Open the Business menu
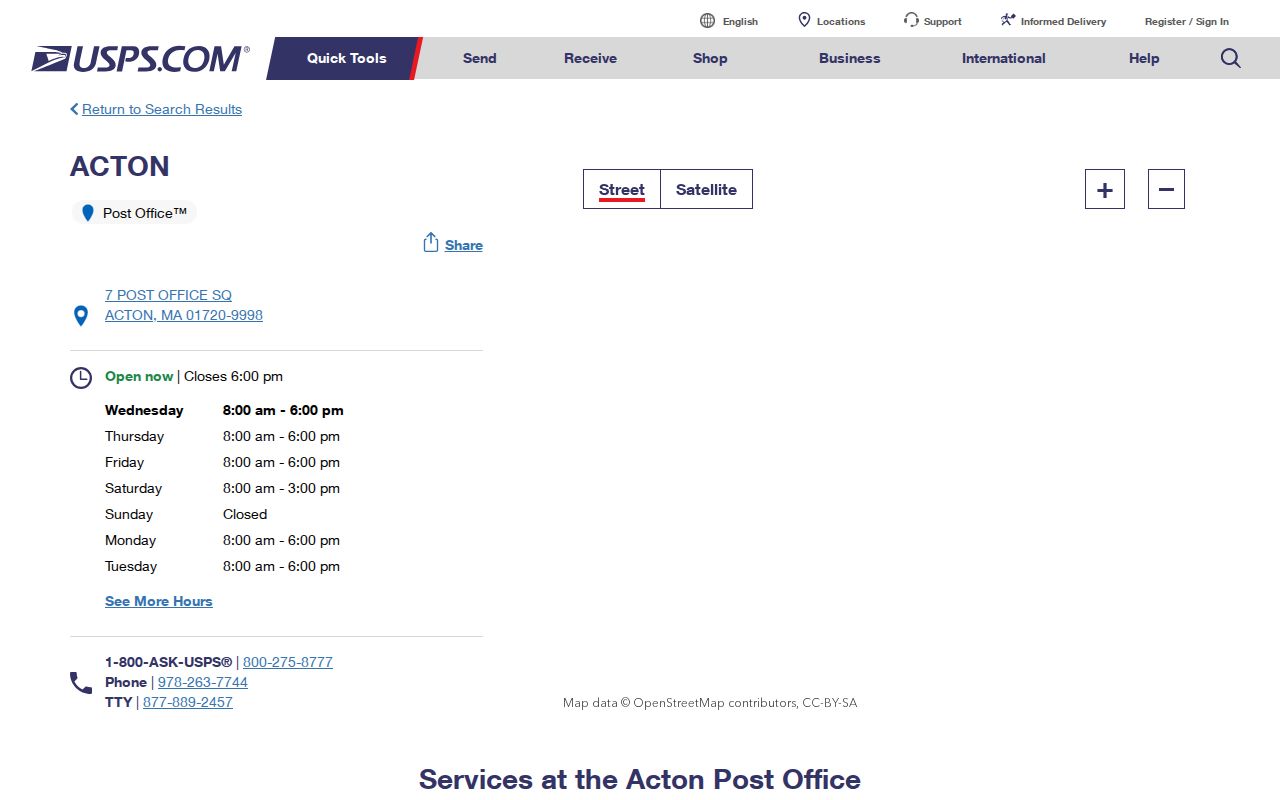 (x=850, y=58)
